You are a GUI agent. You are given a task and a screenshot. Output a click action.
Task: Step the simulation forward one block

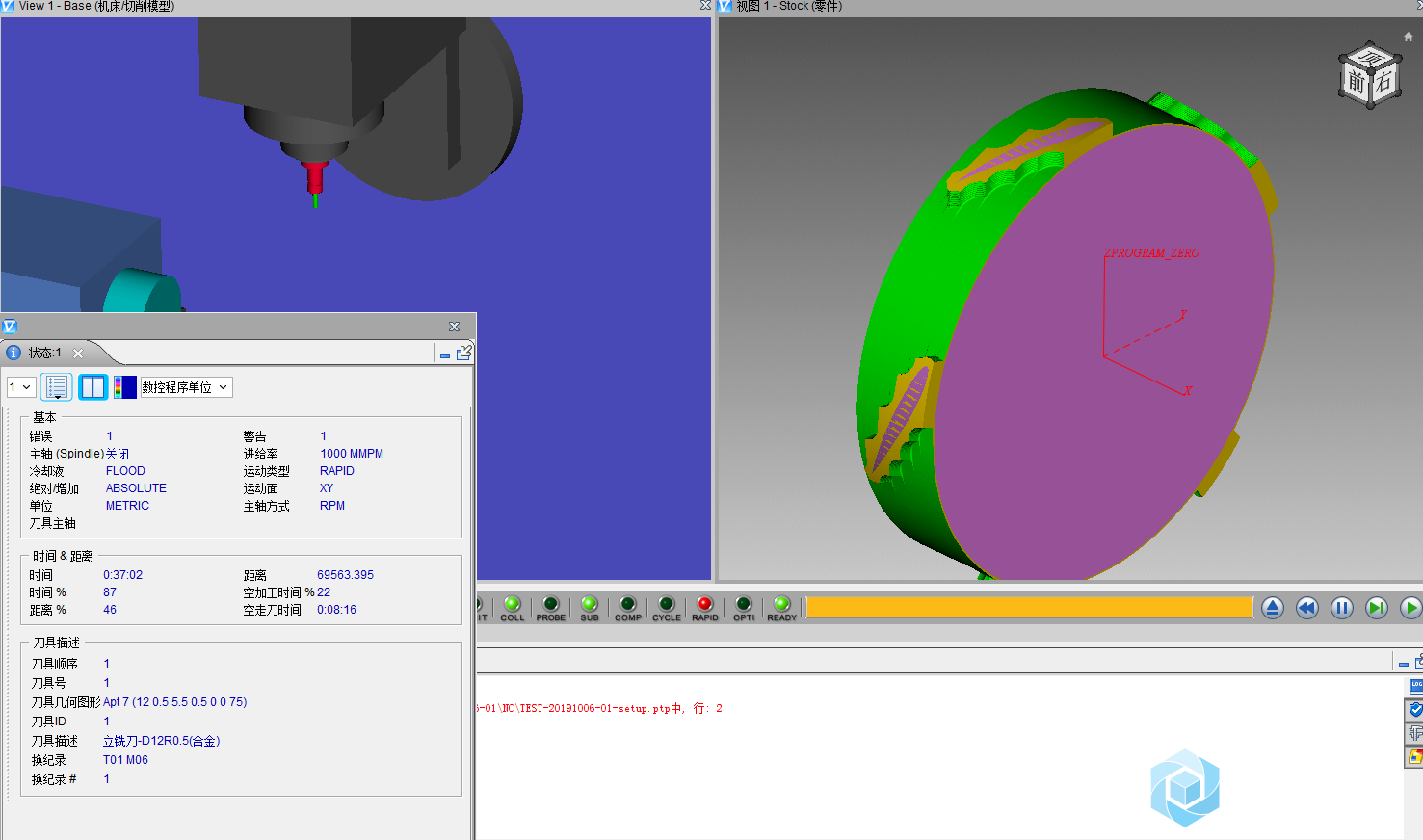[1377, 608]
